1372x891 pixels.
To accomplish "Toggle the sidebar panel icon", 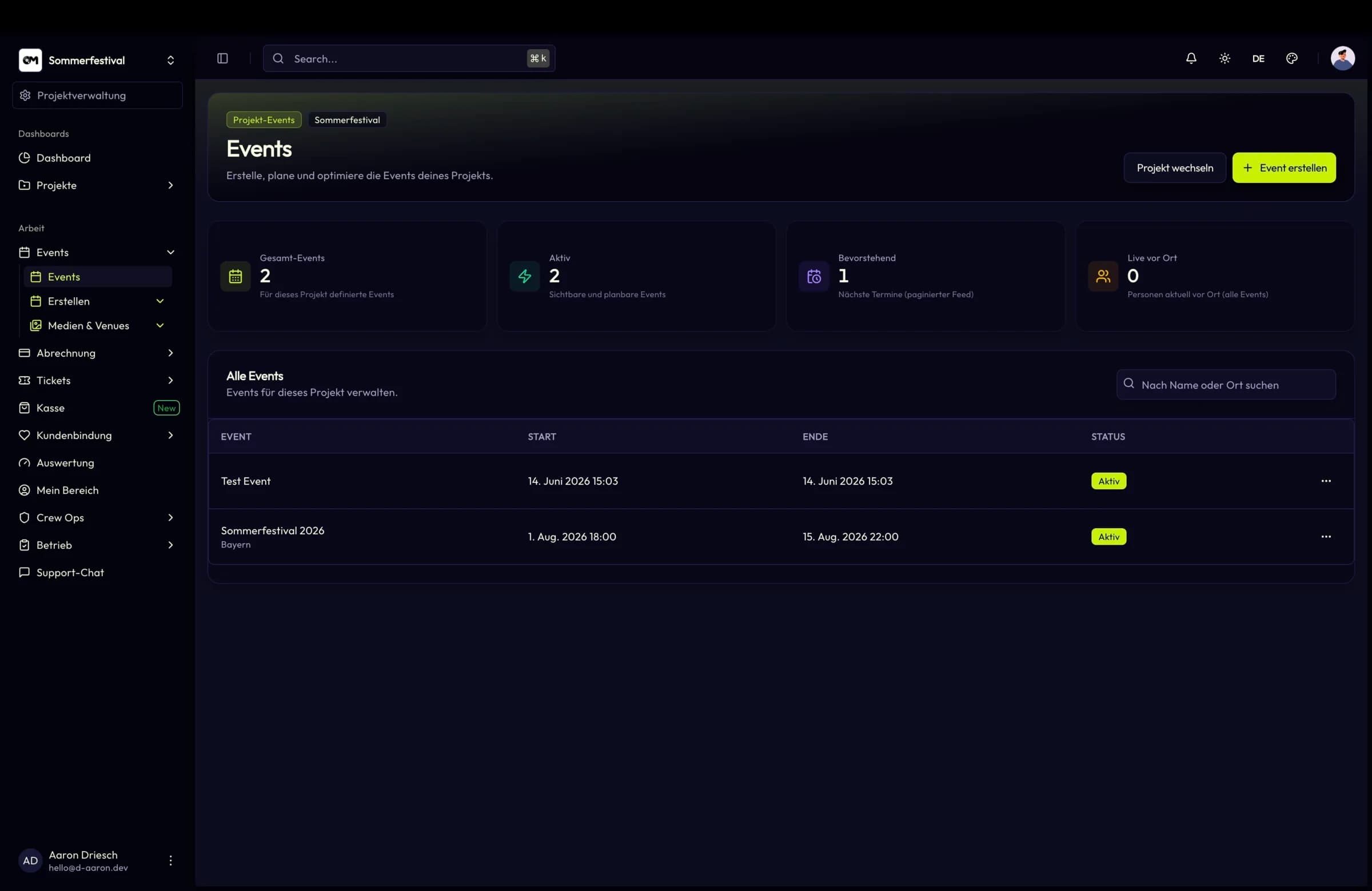I will pos(222,58).
